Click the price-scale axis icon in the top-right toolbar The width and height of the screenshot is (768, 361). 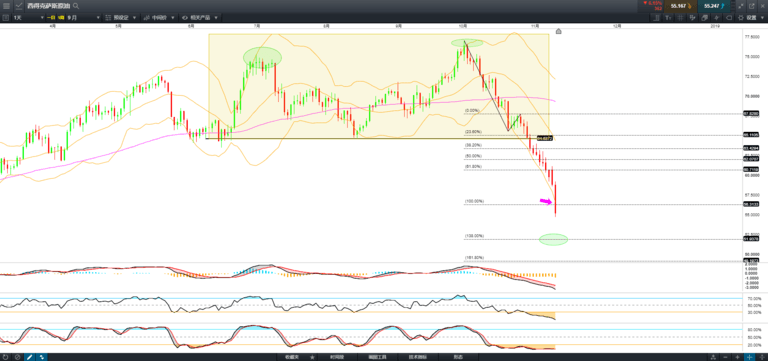pos(656,18)
